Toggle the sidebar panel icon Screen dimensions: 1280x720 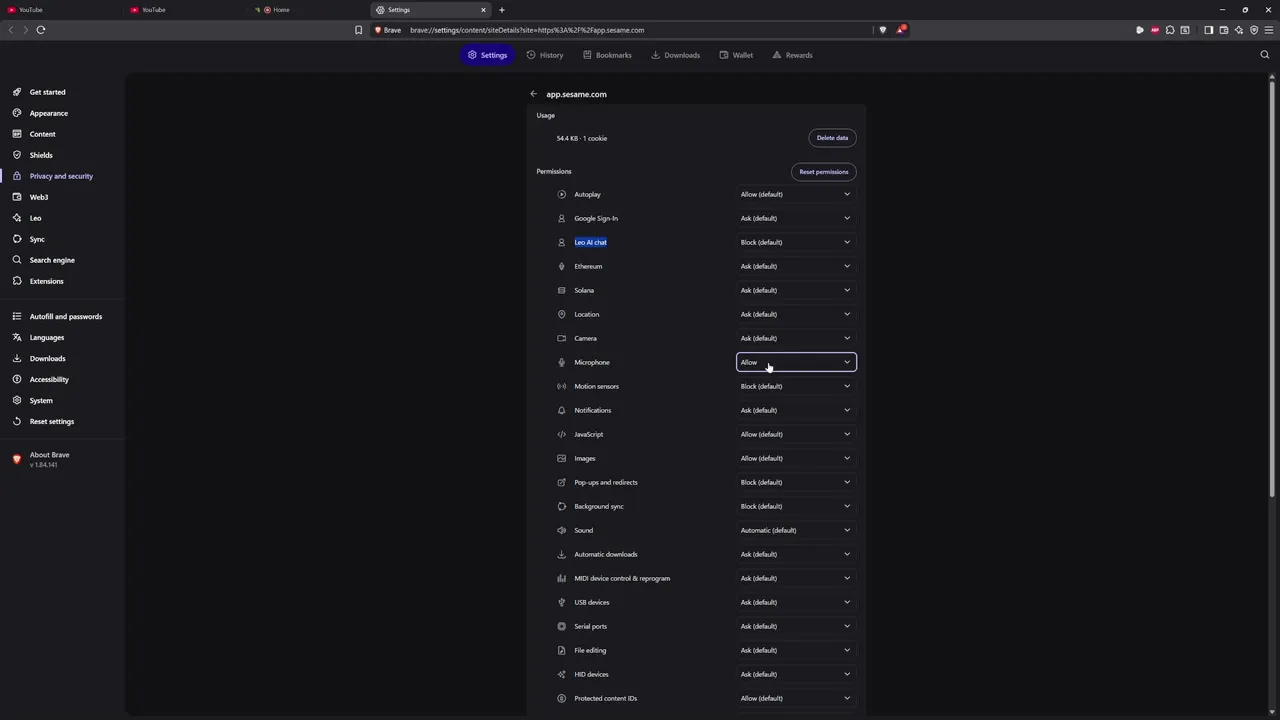(1208, 30)
